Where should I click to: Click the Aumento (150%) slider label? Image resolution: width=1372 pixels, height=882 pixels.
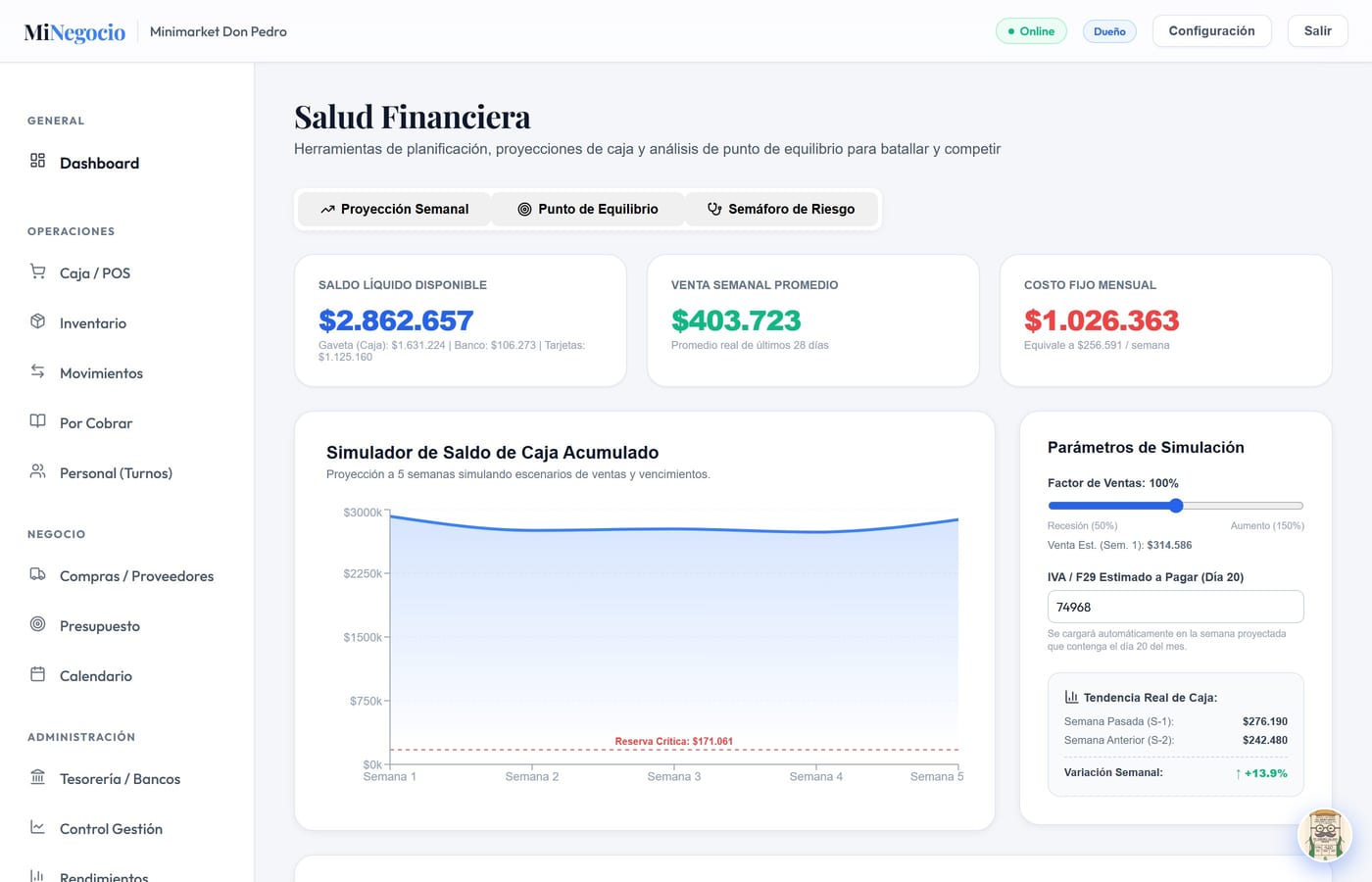tap(1267, 526)
